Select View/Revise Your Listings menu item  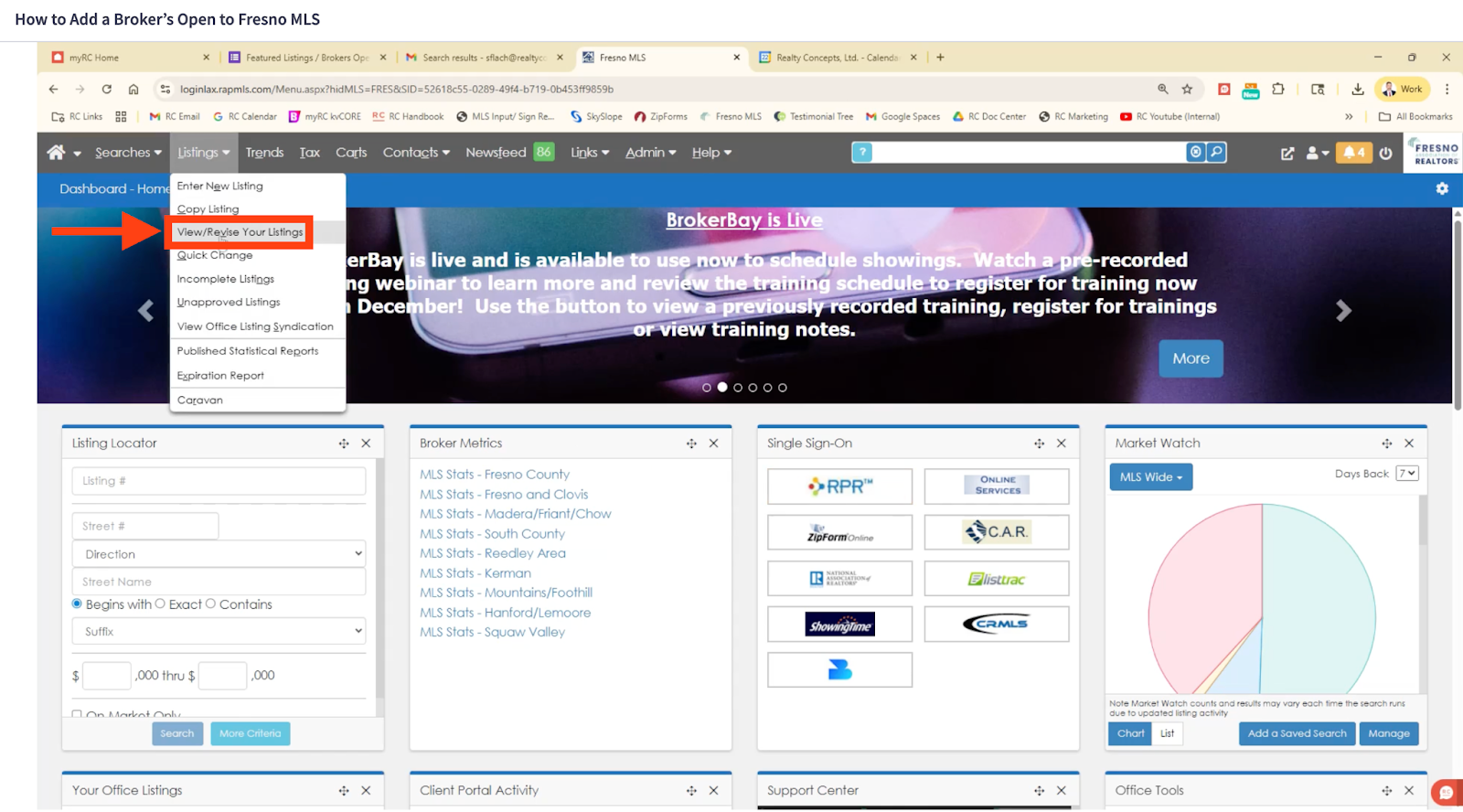pyautogui.click(x=240, y=232)
